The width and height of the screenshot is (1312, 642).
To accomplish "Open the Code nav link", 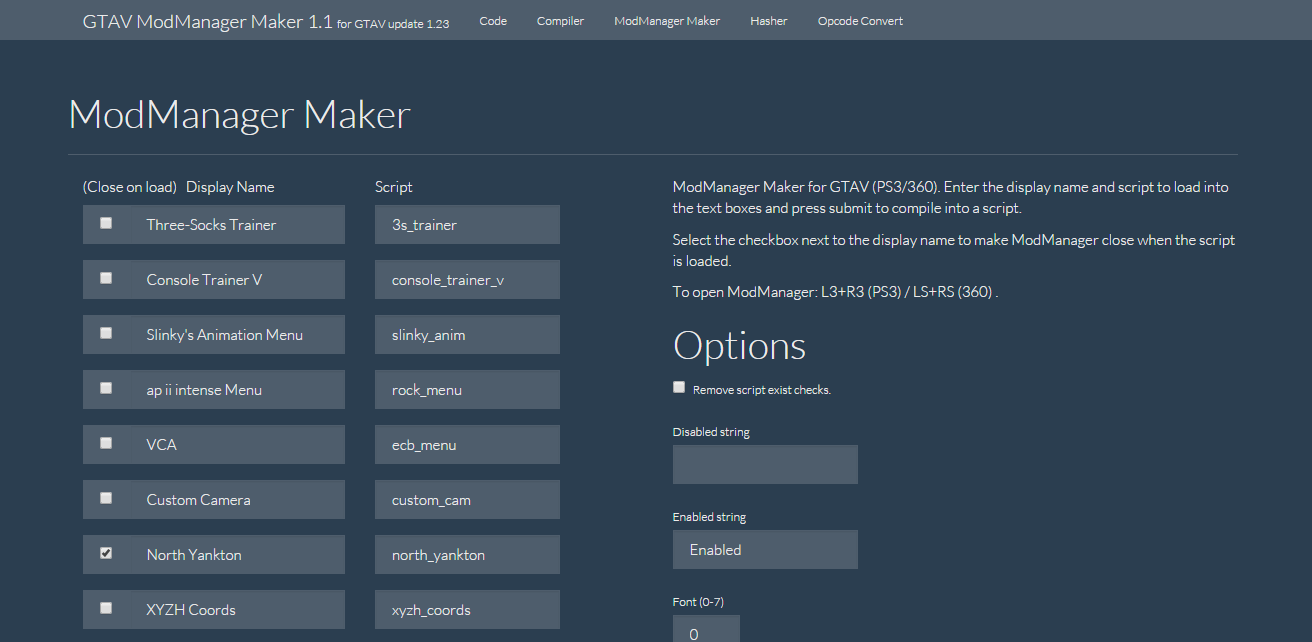I will pyautogui.click(x=493, y=21).
